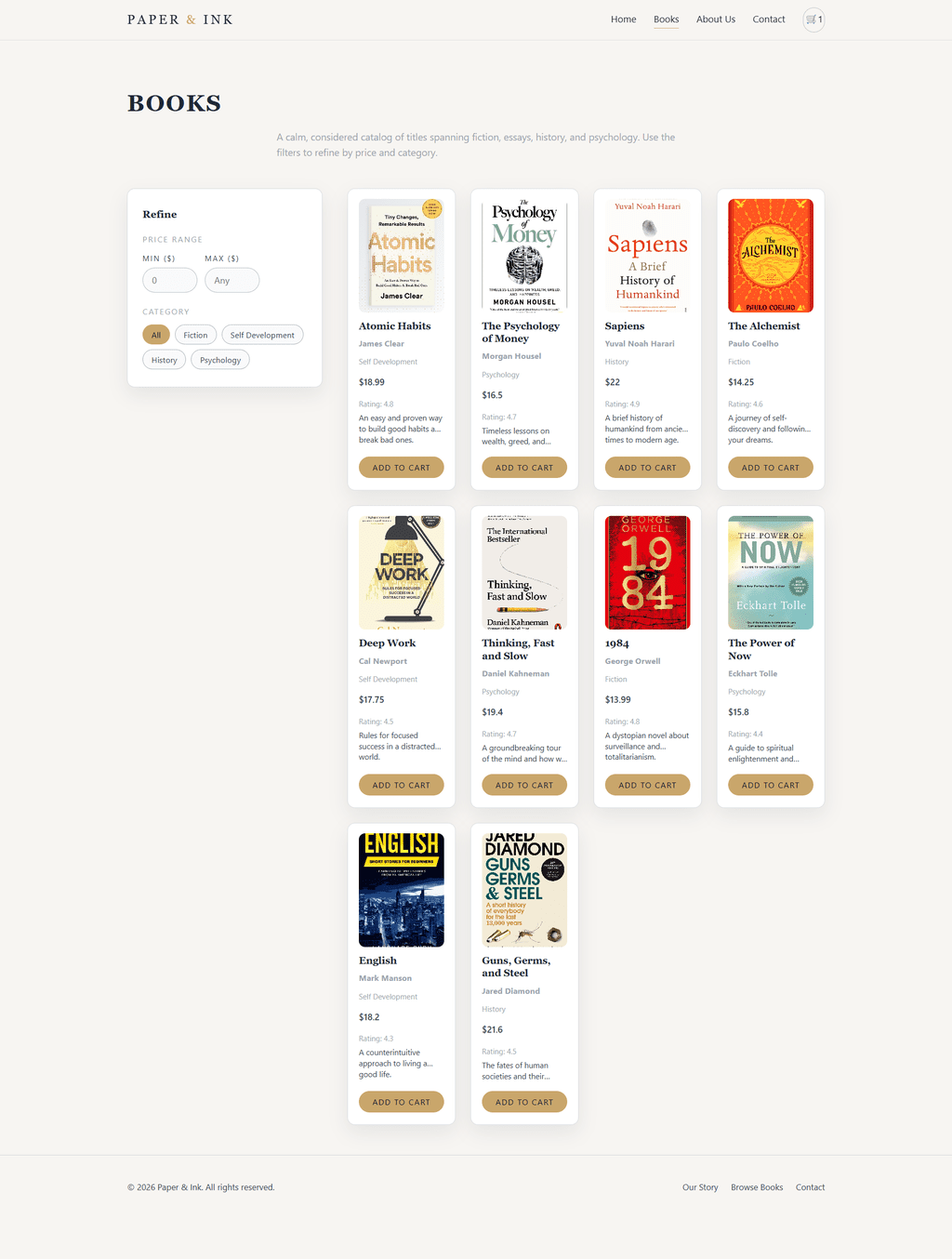Viewport: 952px width, 1259px height.
Task: Focus the Min price input field
Action: pyautogui.click(x=170, y=280)
